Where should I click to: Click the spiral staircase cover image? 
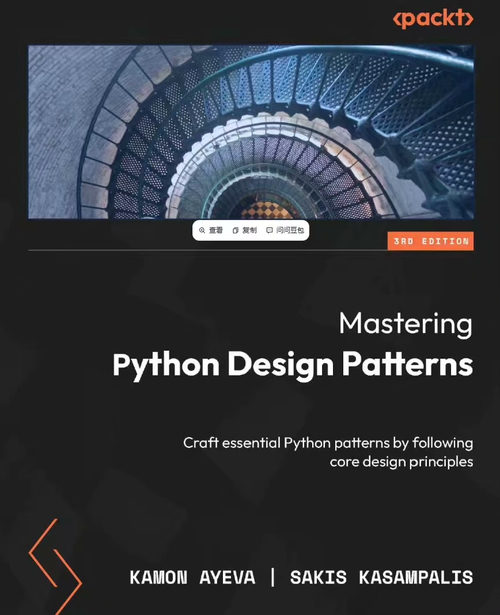pos(251,132)
